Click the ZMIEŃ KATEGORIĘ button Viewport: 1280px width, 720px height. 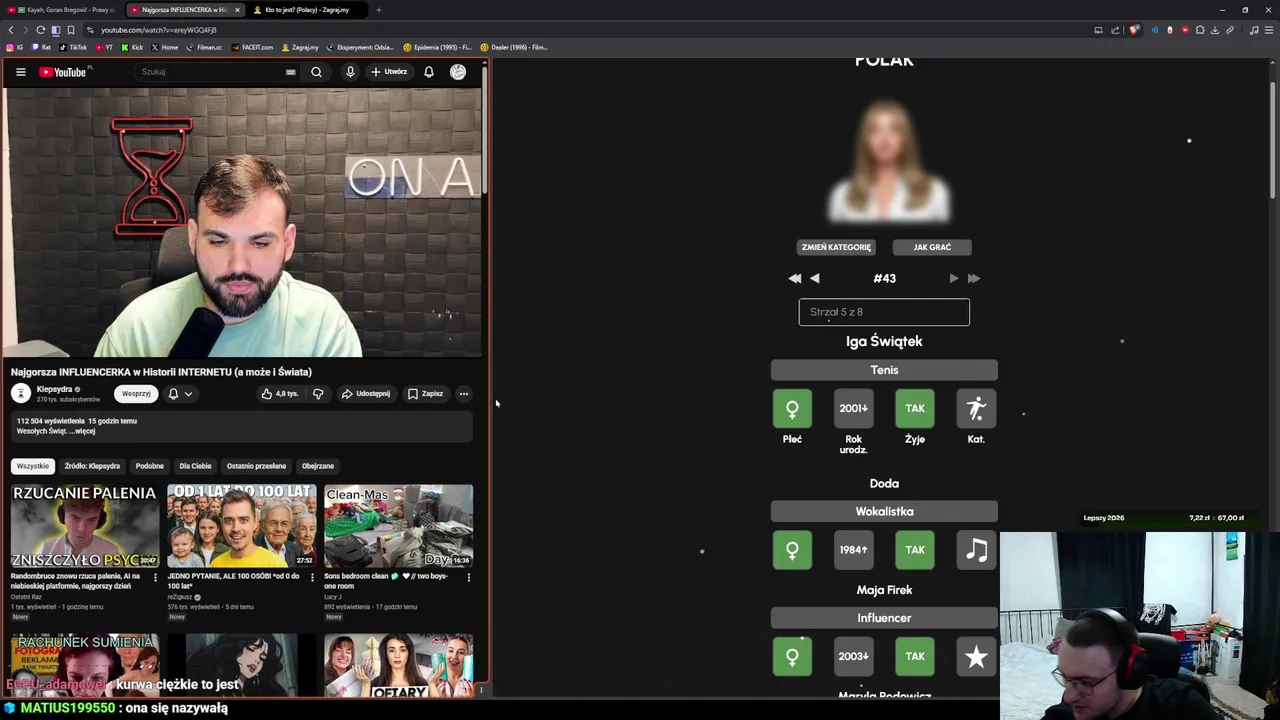tap(836, 247)
